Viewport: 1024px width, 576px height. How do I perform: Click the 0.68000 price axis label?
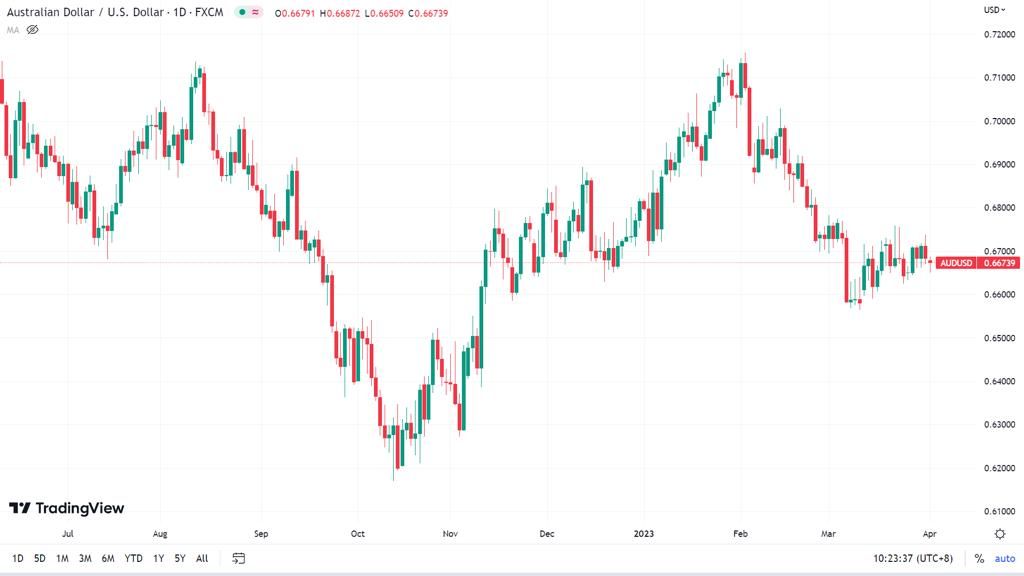pos(999,208)
